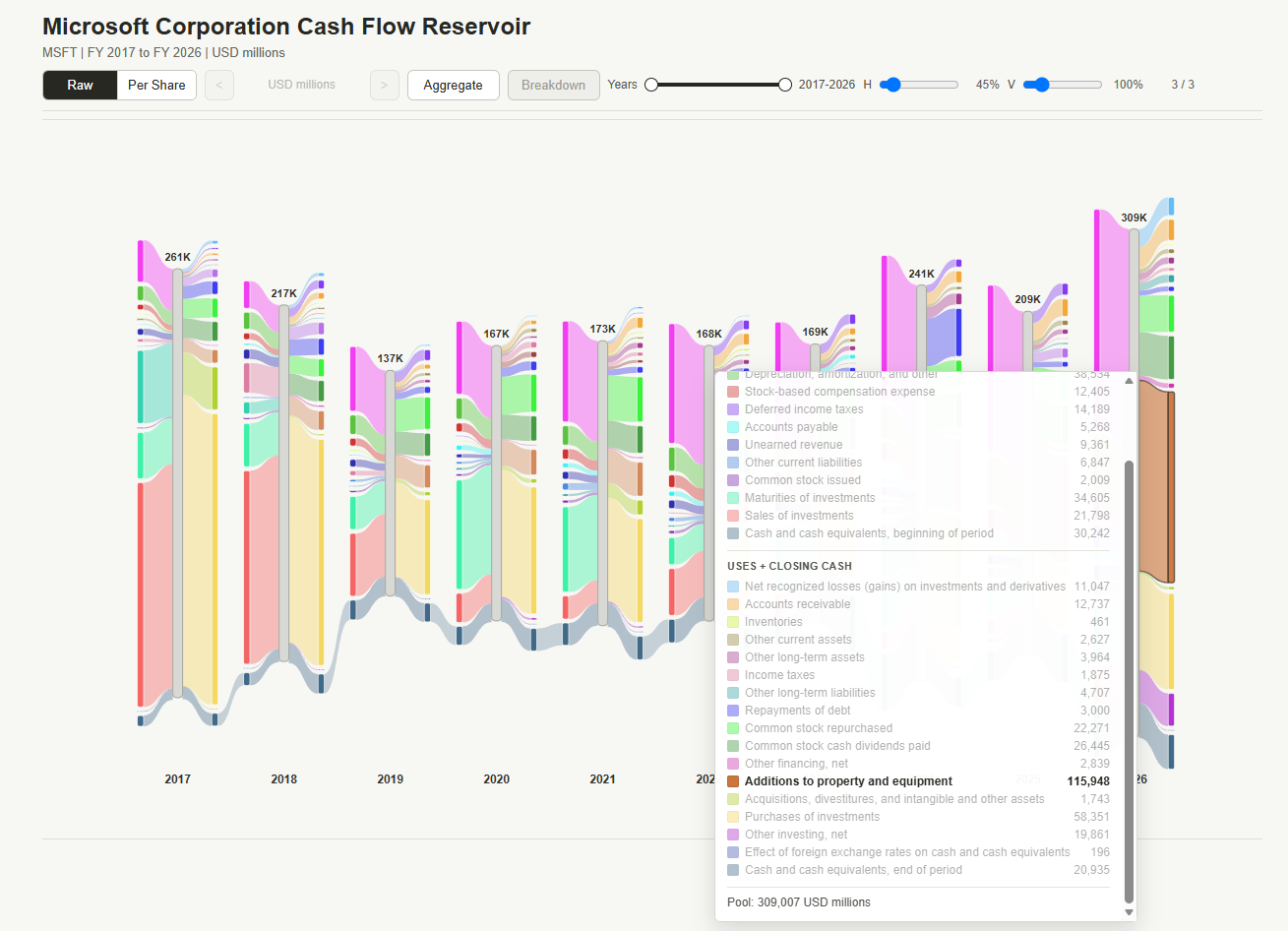The width and height of the screenshot is (1288, 931).
Task: Click the Accounts payable color swatch
Action: click(x=733, y=427)
